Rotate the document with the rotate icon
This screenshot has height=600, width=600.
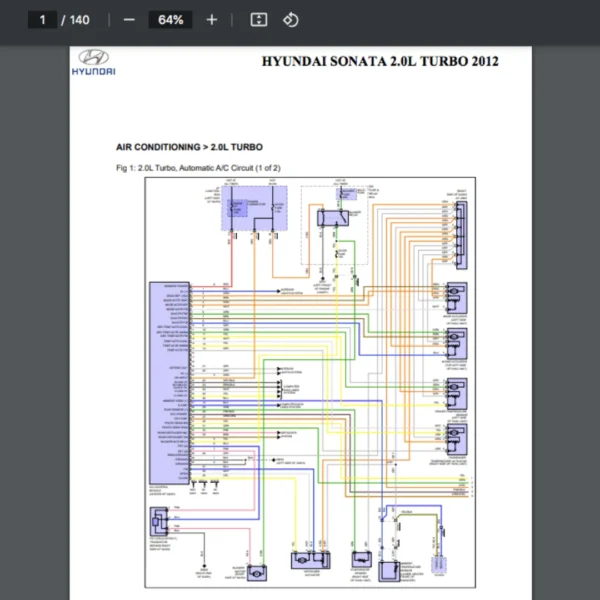pos(290,20)
